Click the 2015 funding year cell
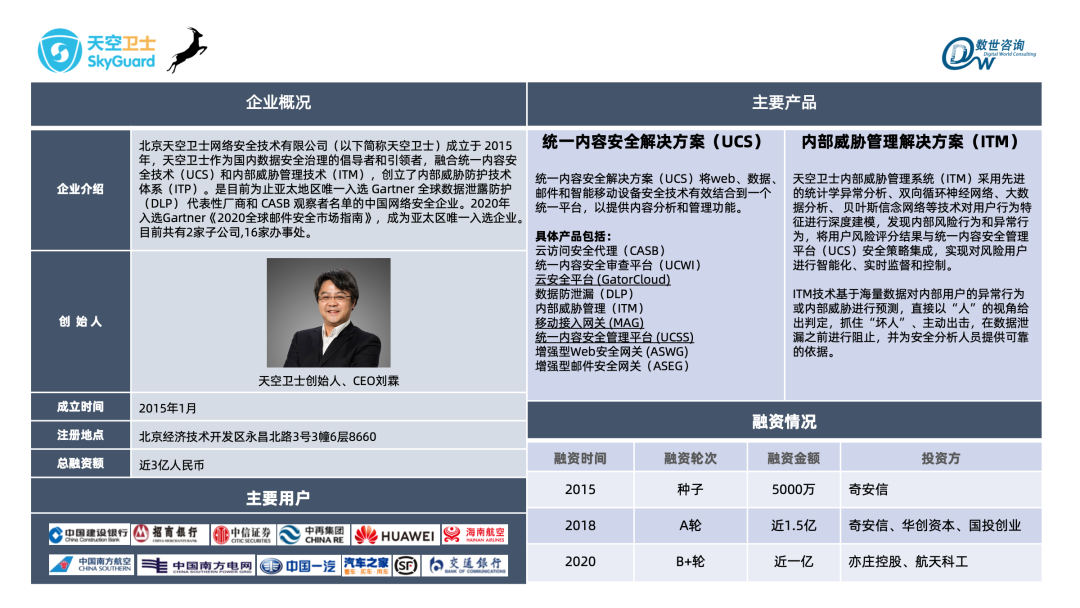 point(580,490)
